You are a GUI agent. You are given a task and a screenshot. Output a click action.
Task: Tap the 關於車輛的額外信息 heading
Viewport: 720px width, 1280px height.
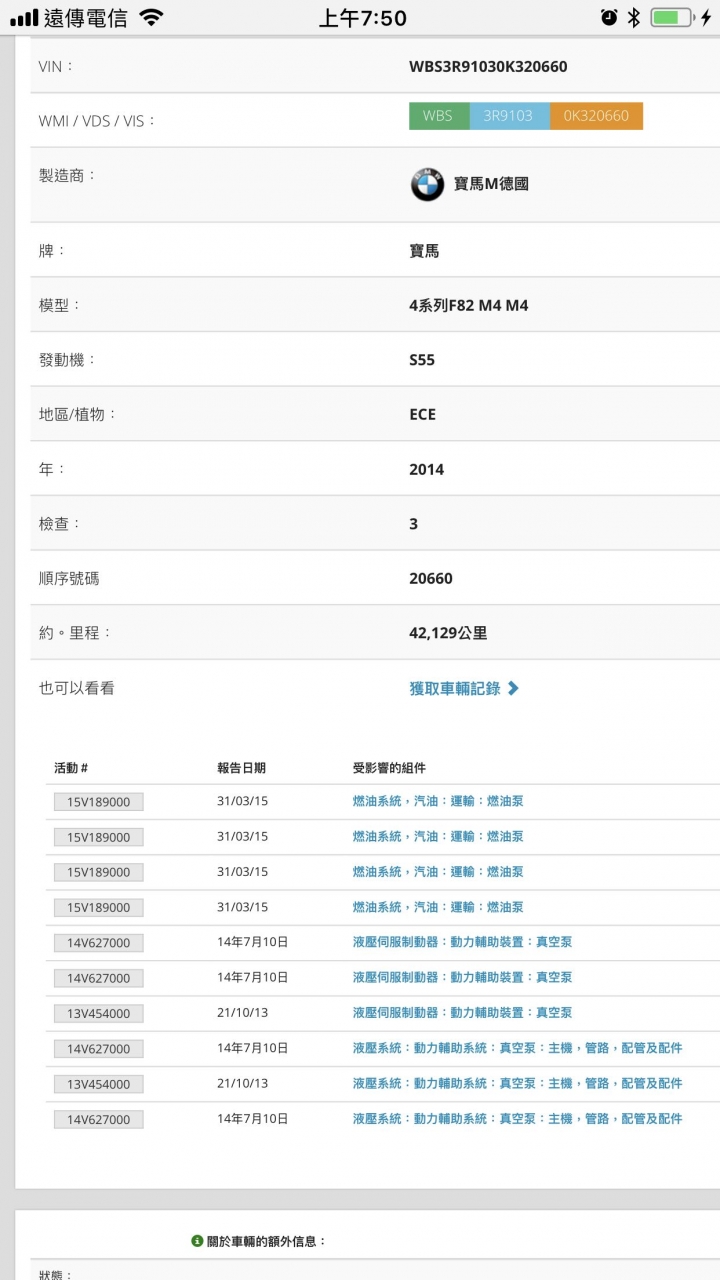pyautogui.click(x=266, y=1241)
